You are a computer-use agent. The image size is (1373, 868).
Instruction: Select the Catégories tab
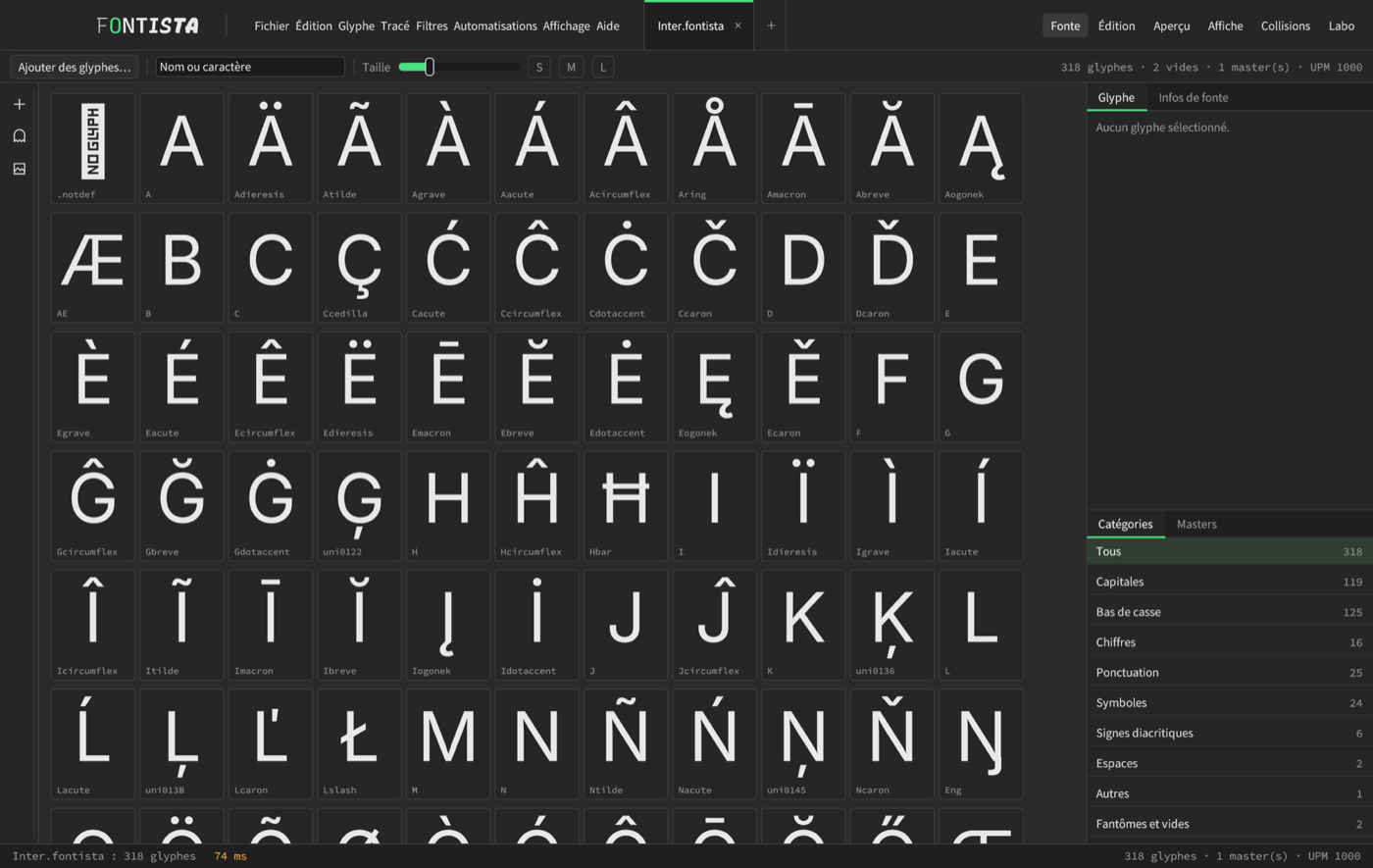click(1126, 524)
